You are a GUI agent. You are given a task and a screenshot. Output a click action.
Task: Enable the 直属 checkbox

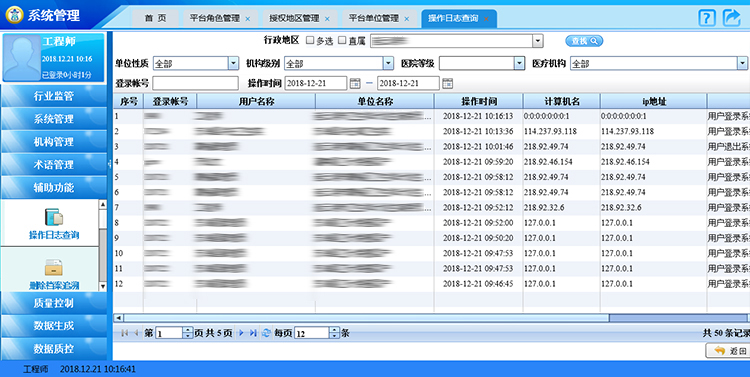342,40
